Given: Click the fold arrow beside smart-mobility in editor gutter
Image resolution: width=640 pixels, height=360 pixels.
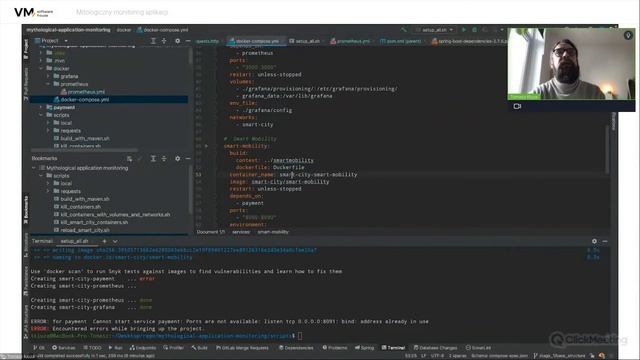Looking at the screenshot, I should pyautogui.click(x=207, y=146).
